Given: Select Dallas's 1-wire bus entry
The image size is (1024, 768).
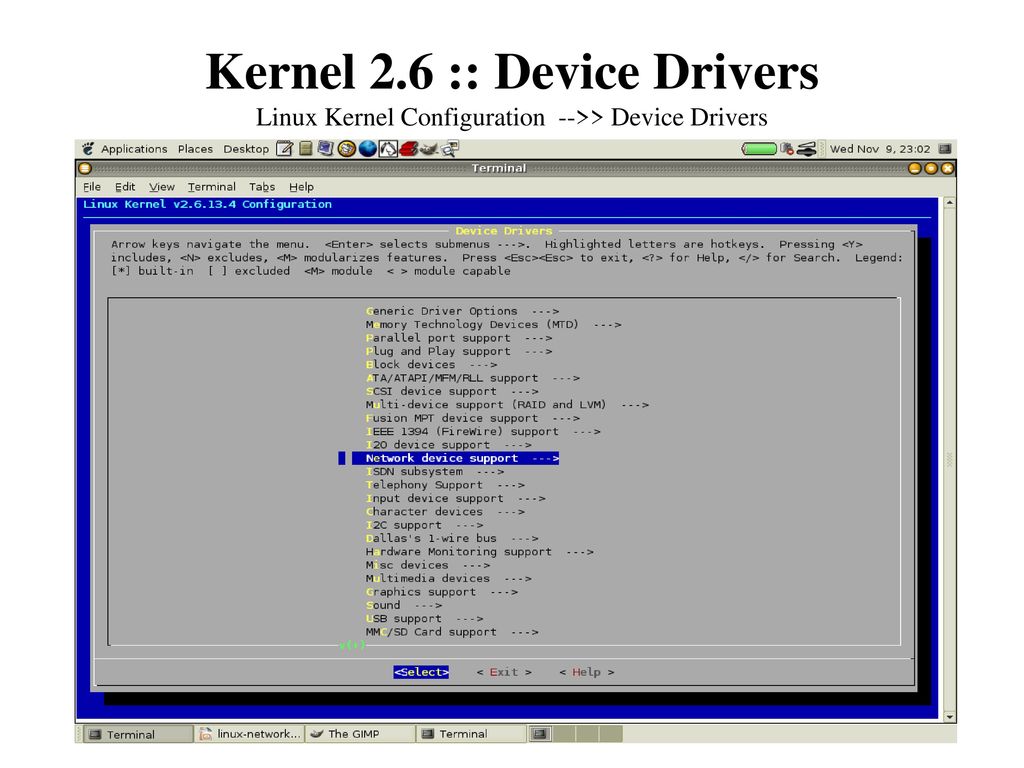Looking at the screenshot, I should click(452, 539).
